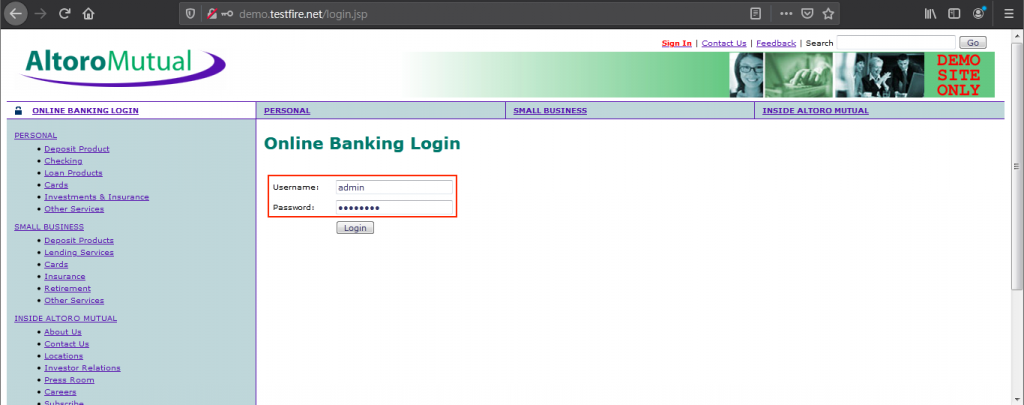
Task: Open the About Us link
Action: tap(63, 332)
